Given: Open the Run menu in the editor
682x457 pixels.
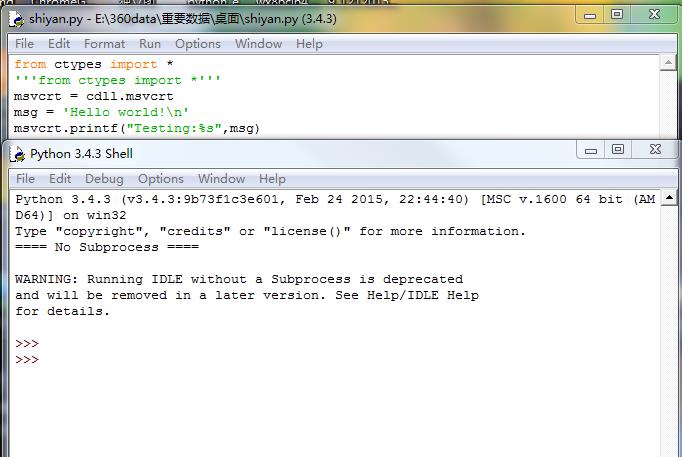Looking at the screenshot, I should point(150,43).
